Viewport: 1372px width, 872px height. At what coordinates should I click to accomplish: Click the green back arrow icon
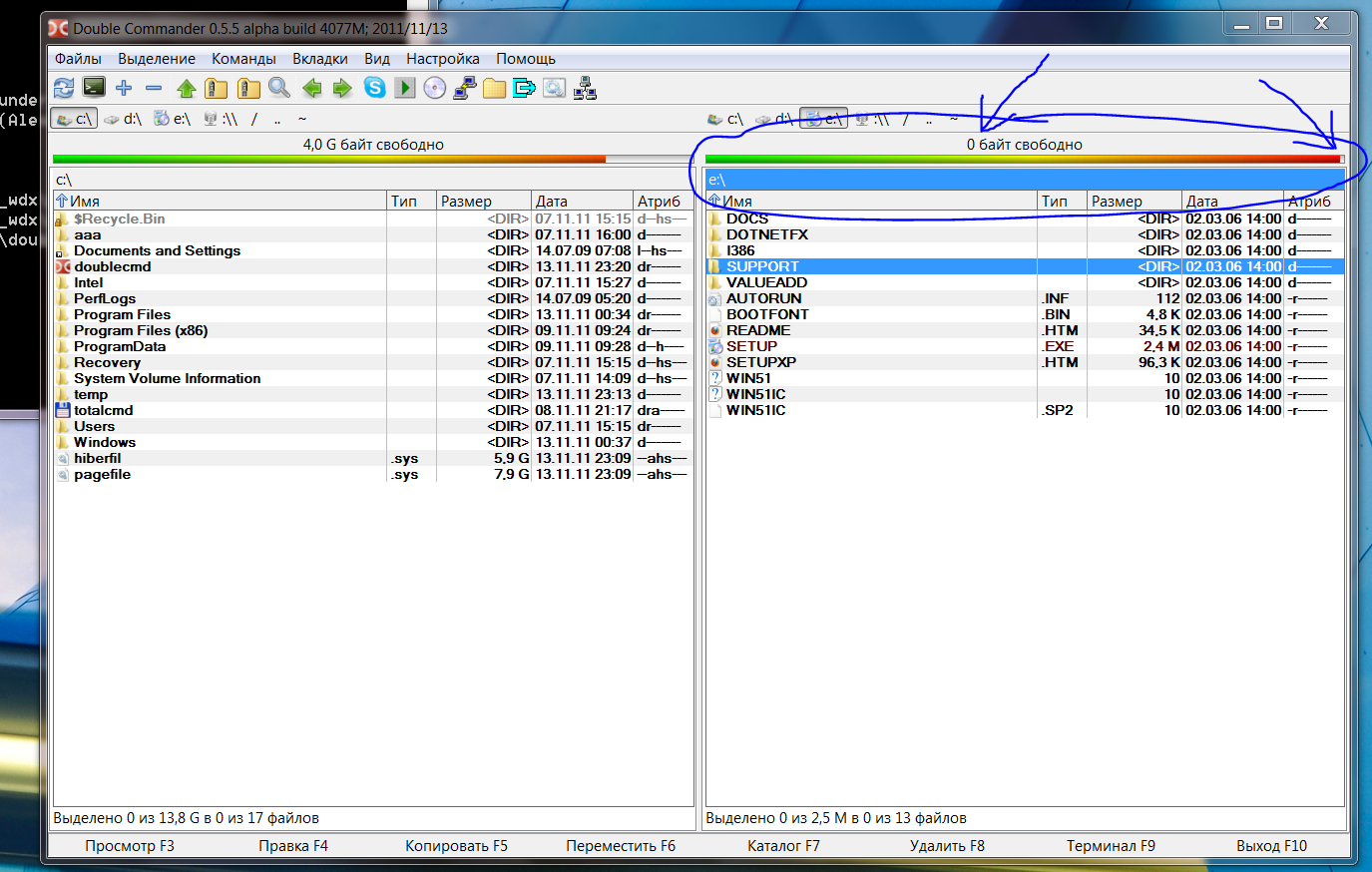tap(311, 88)
